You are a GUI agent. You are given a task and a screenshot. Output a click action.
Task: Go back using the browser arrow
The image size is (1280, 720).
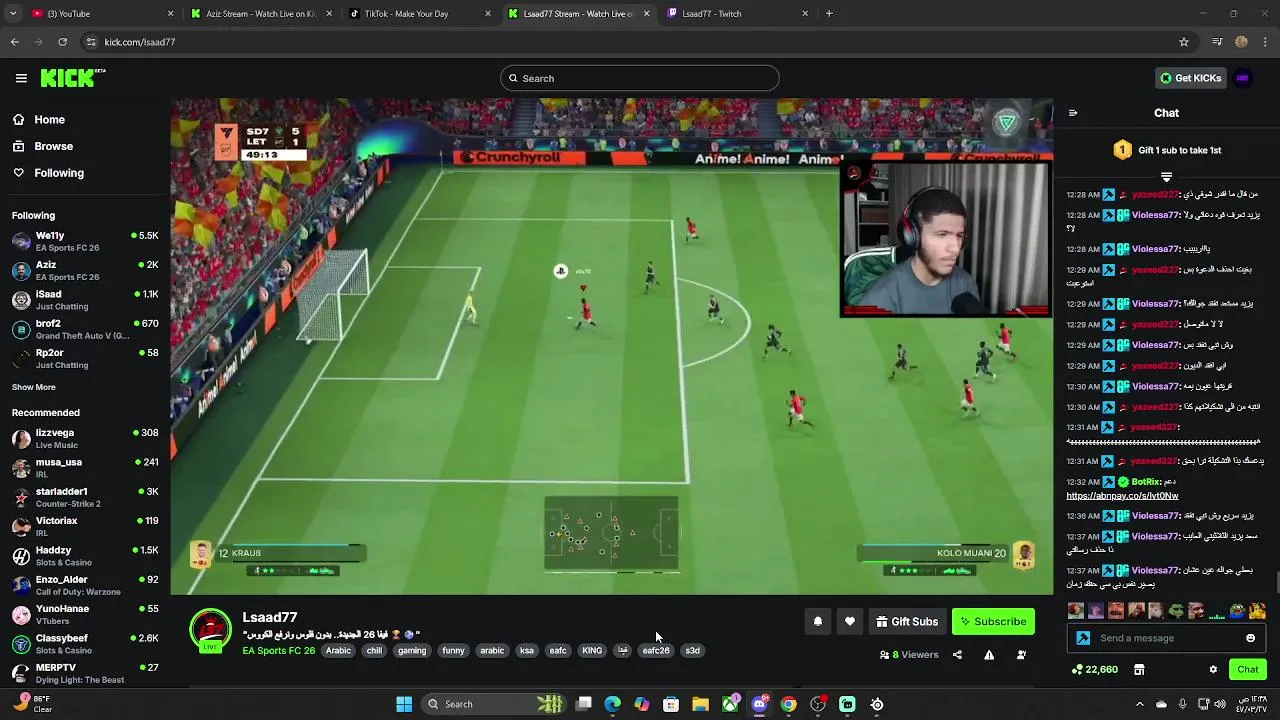tap(14, 42)
